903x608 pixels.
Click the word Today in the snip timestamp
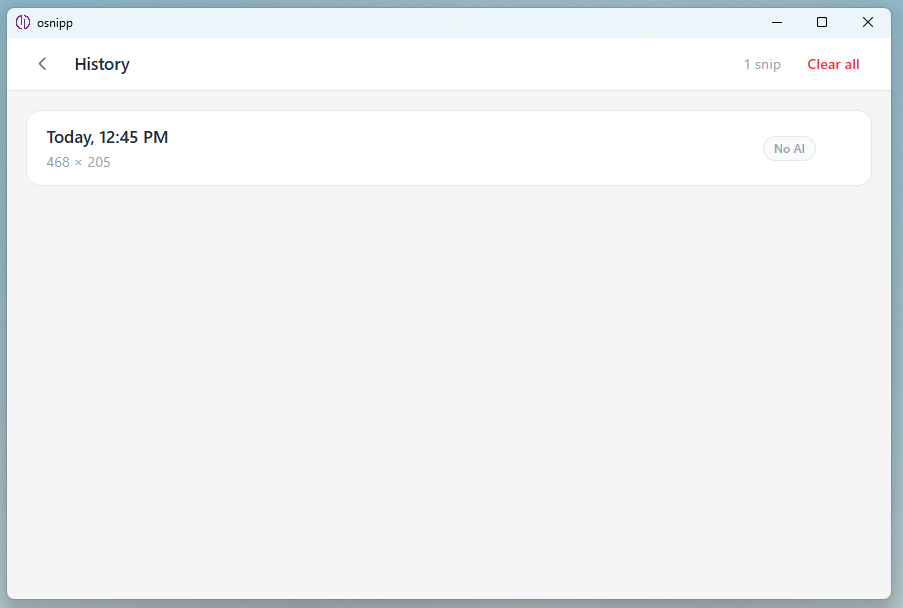click(x=68, y=137)
